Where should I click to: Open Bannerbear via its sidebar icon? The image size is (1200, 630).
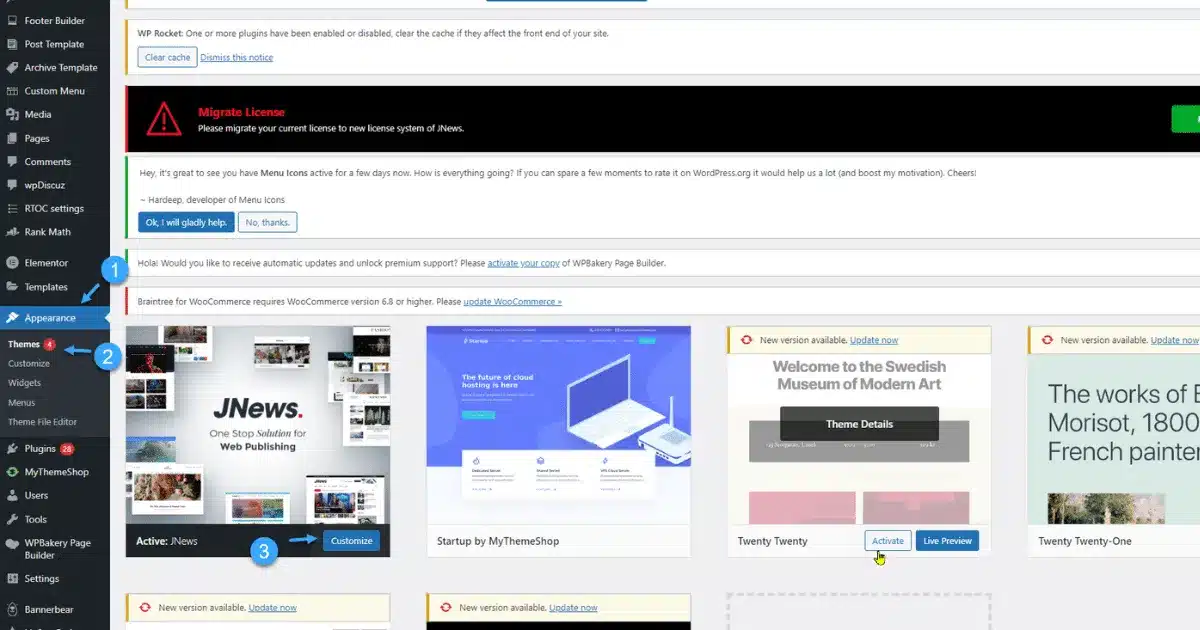click(x=12, y=609)
